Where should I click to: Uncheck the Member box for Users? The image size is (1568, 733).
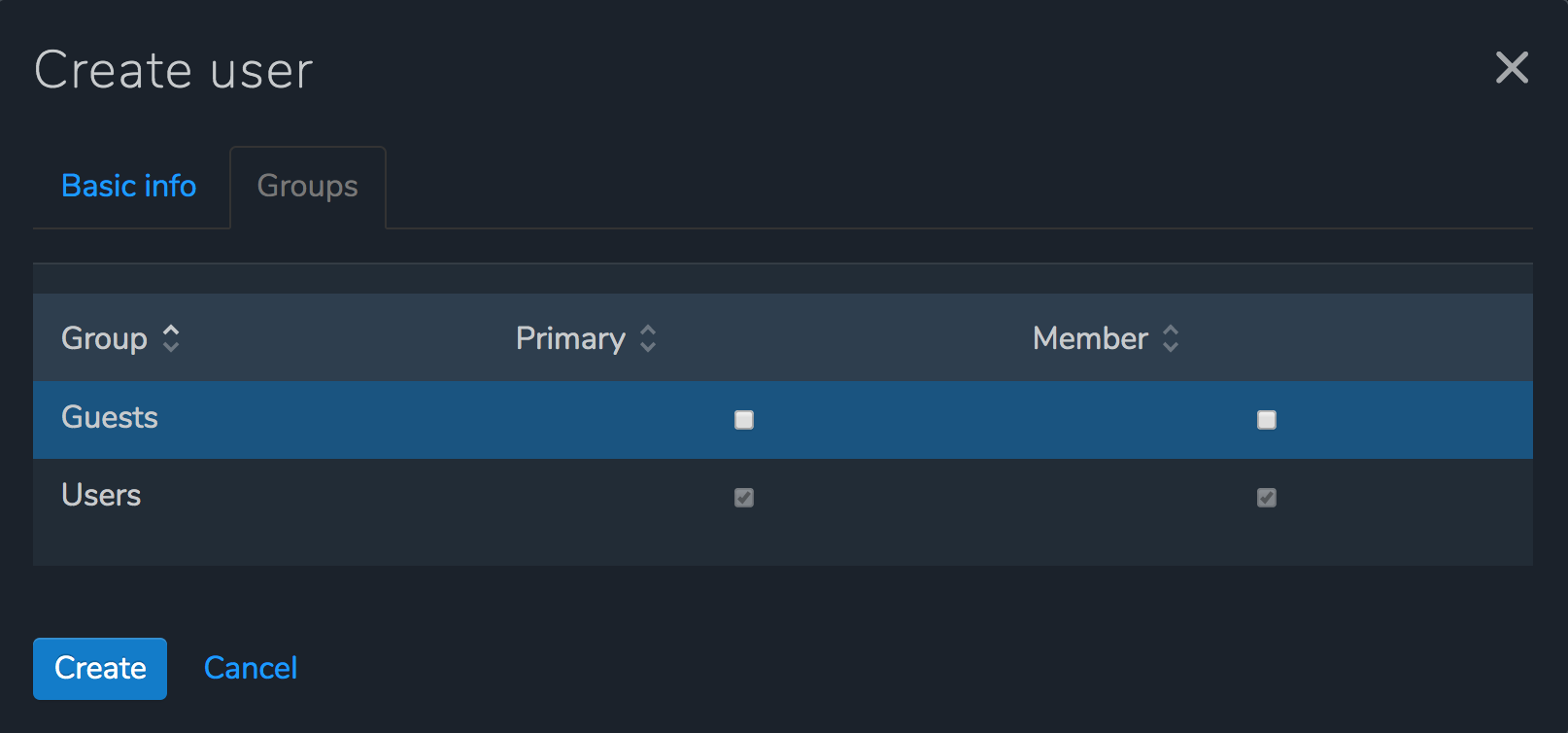(x=1266, y=498)
